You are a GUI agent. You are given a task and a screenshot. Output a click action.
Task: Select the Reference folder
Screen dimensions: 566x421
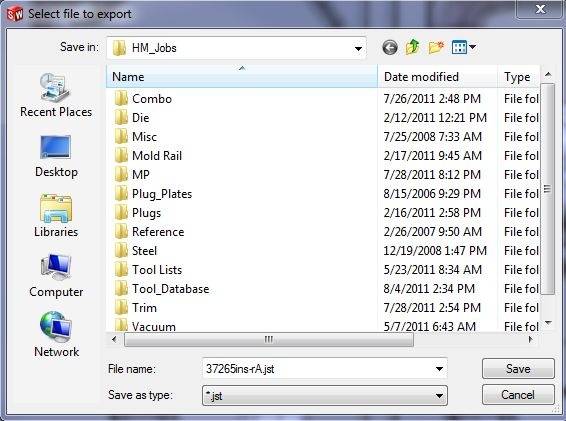coord(149,232)
